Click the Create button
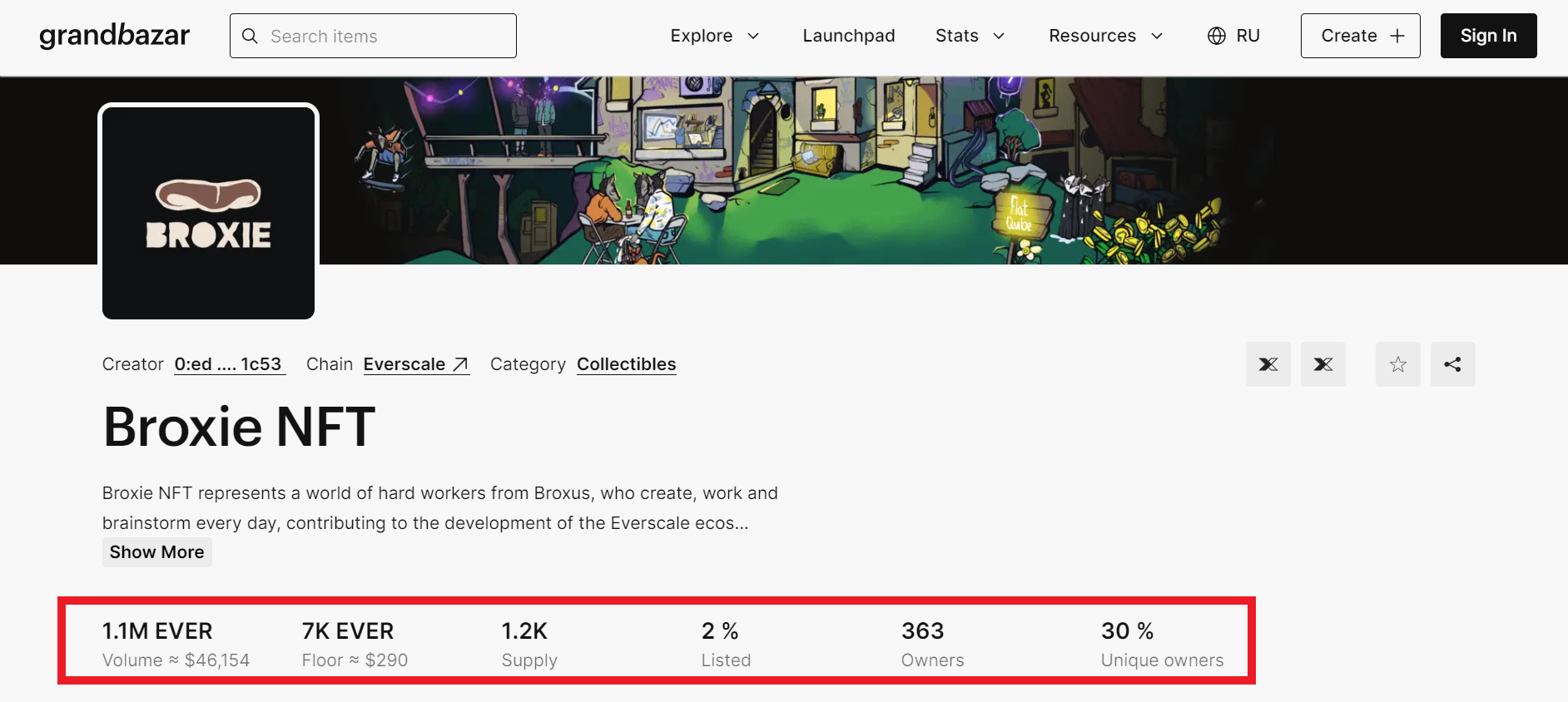The width and height of the screenshot is (1568, 702). click(x=1361, y=36)
